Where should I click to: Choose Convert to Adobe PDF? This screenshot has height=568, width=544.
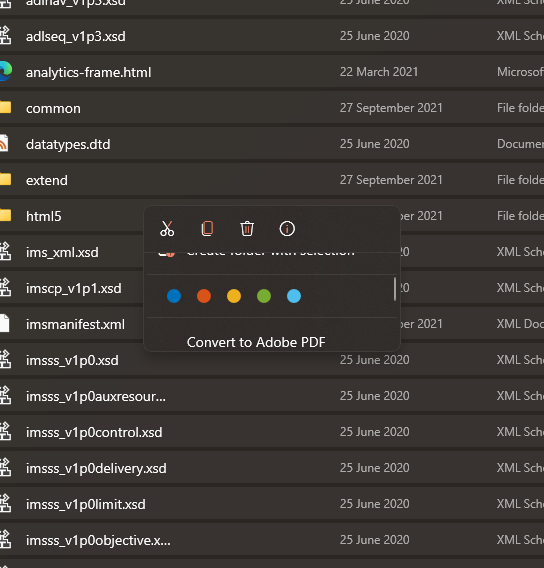point(256,342)
